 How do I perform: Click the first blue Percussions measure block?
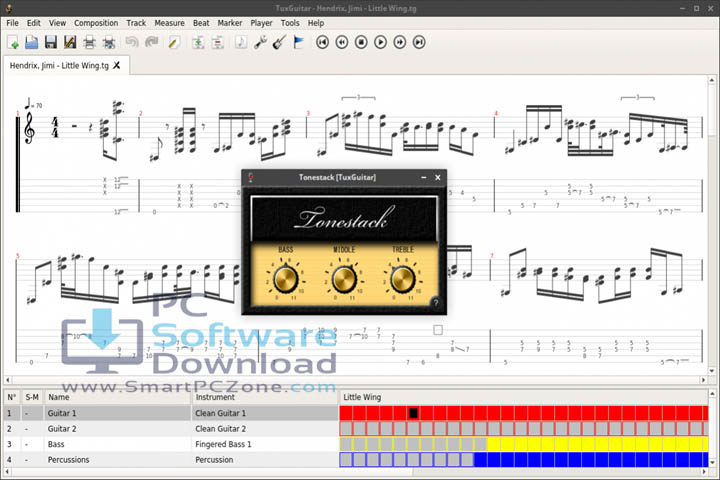(481, 460)
